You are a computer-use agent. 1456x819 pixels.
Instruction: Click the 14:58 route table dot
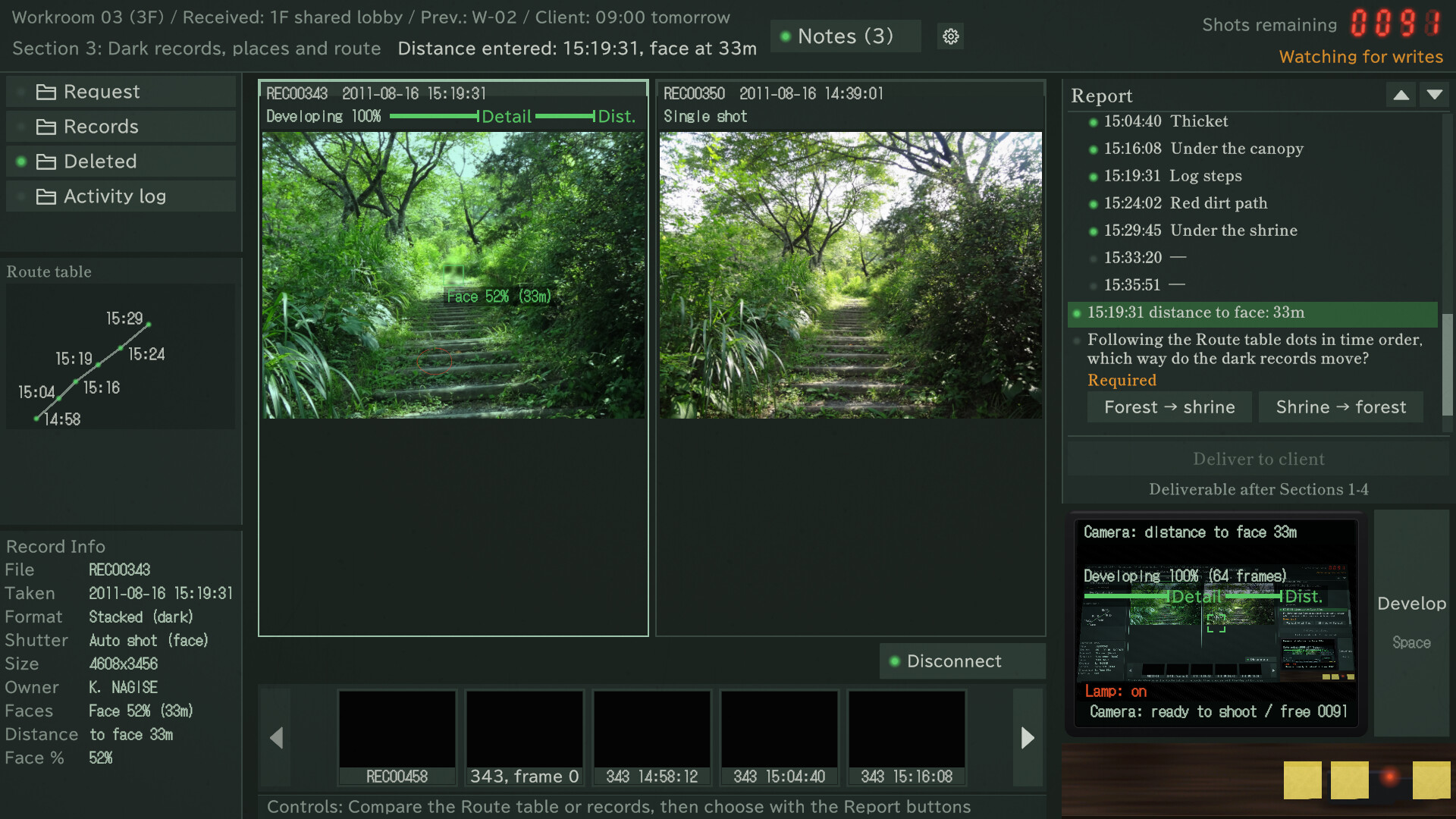36,419
